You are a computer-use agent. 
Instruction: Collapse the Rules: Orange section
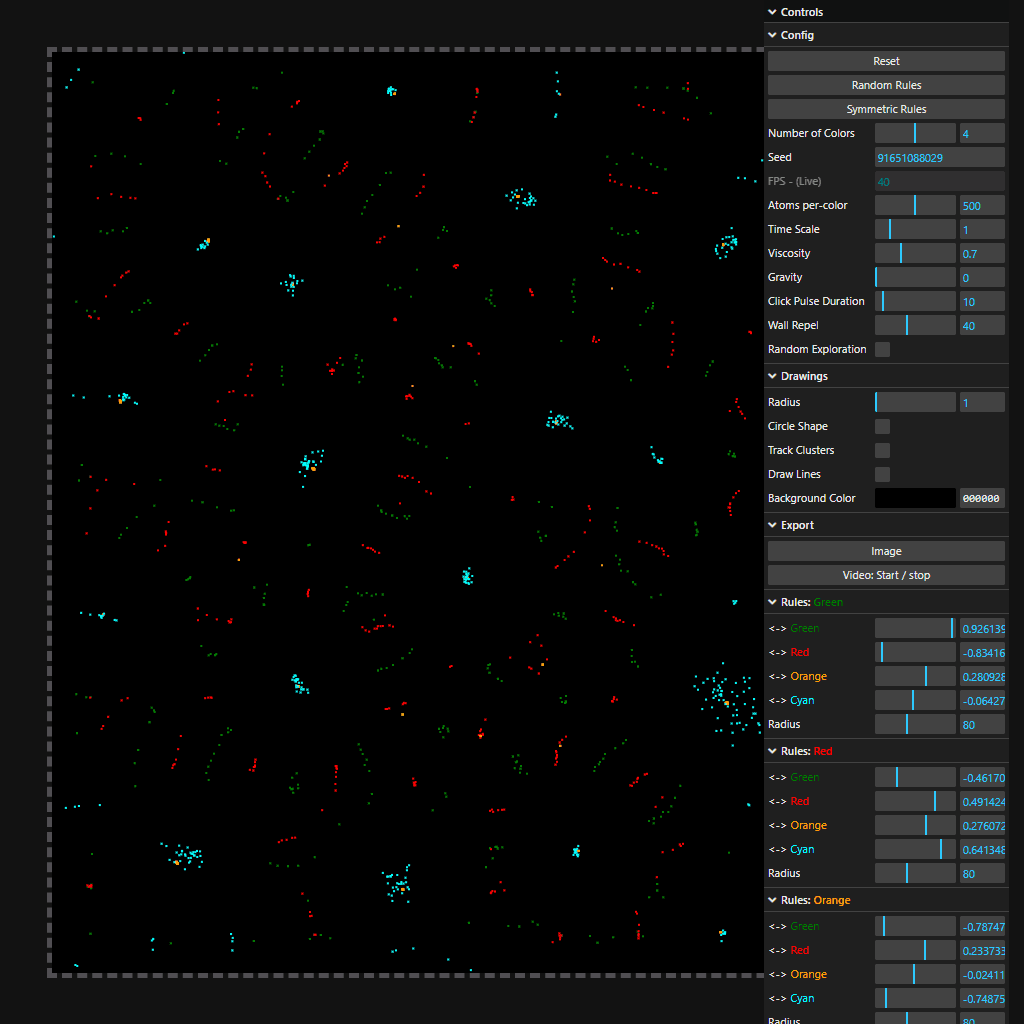886,900
